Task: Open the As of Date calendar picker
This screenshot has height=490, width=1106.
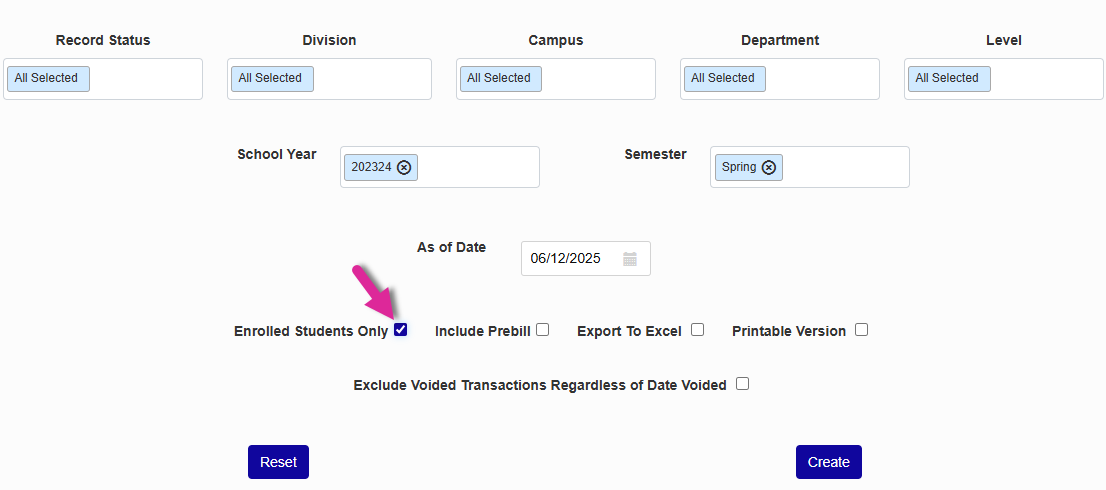Action: pos(630,259)
